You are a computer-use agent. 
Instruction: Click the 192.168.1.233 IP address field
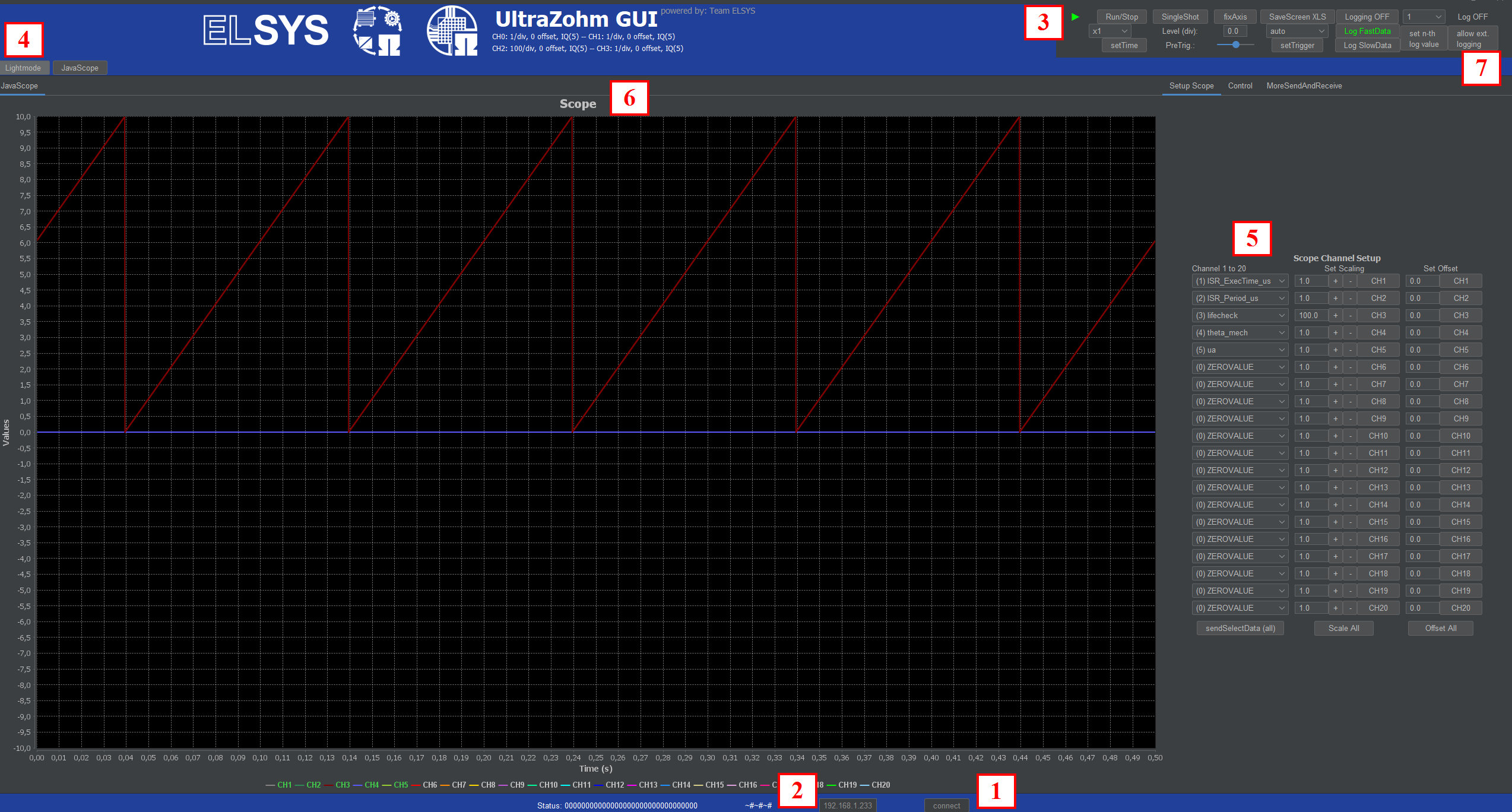[x=848, y=805]
